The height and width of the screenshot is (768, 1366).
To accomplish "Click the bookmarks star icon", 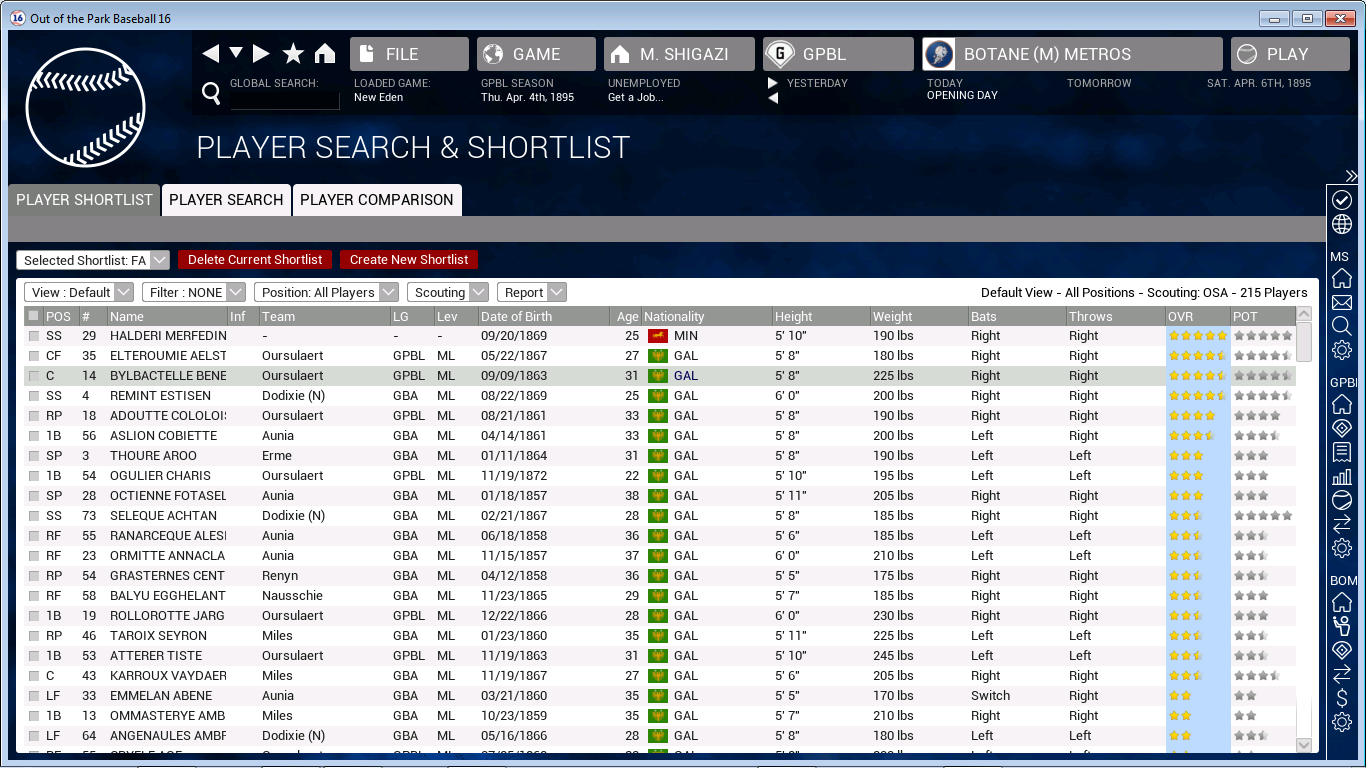I will 293,54.
